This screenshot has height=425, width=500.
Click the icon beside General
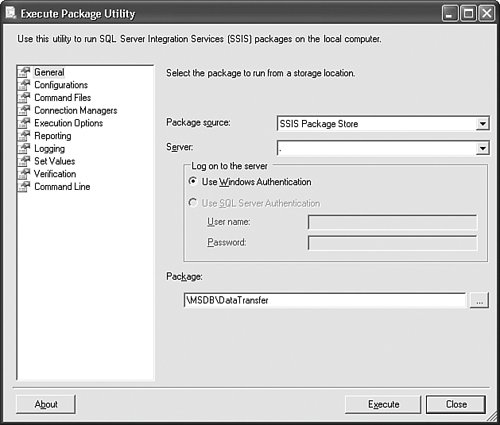[24, 72]
